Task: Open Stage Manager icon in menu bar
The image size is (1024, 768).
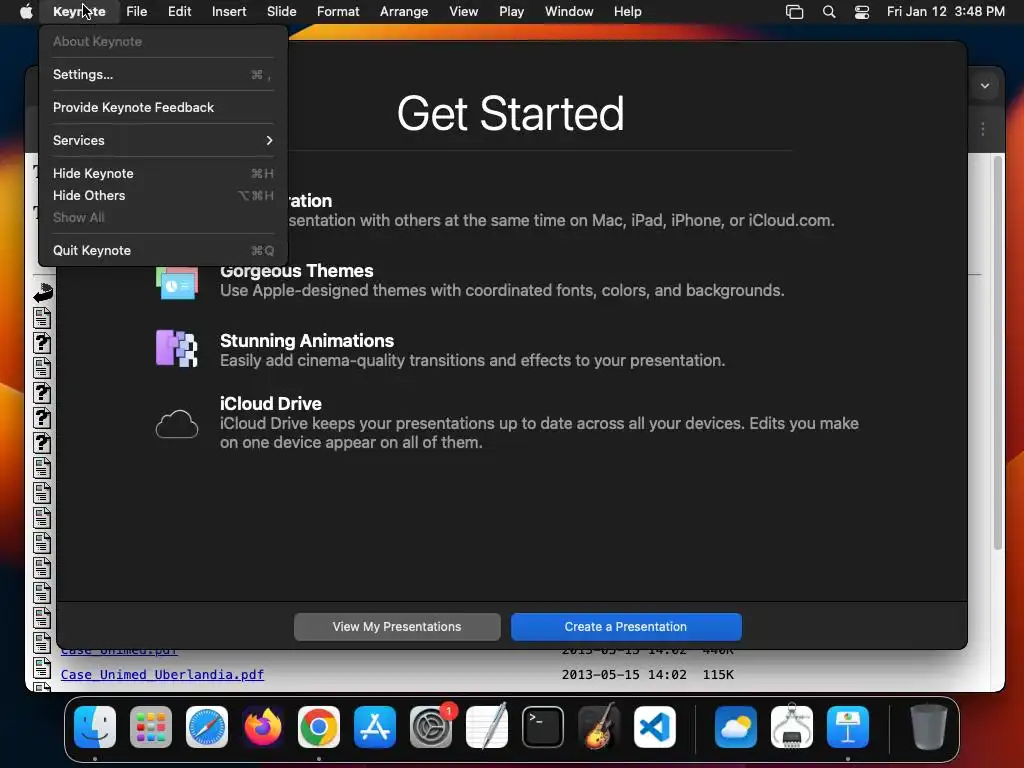Action: point(794,12)
